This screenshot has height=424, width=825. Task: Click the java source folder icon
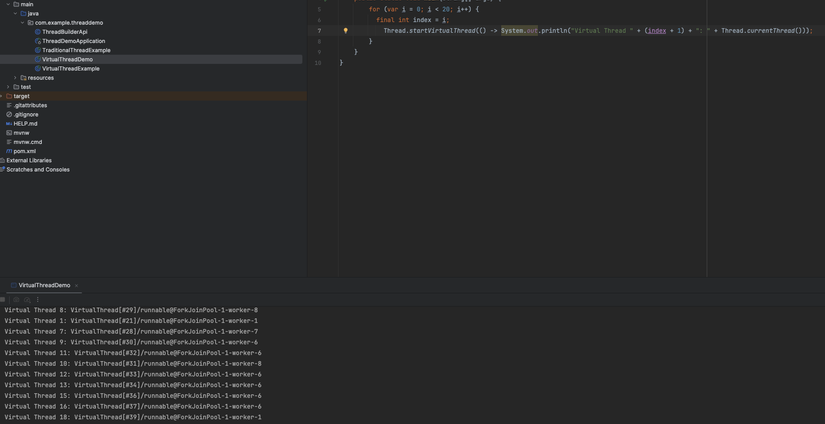(x=23, y=14)
